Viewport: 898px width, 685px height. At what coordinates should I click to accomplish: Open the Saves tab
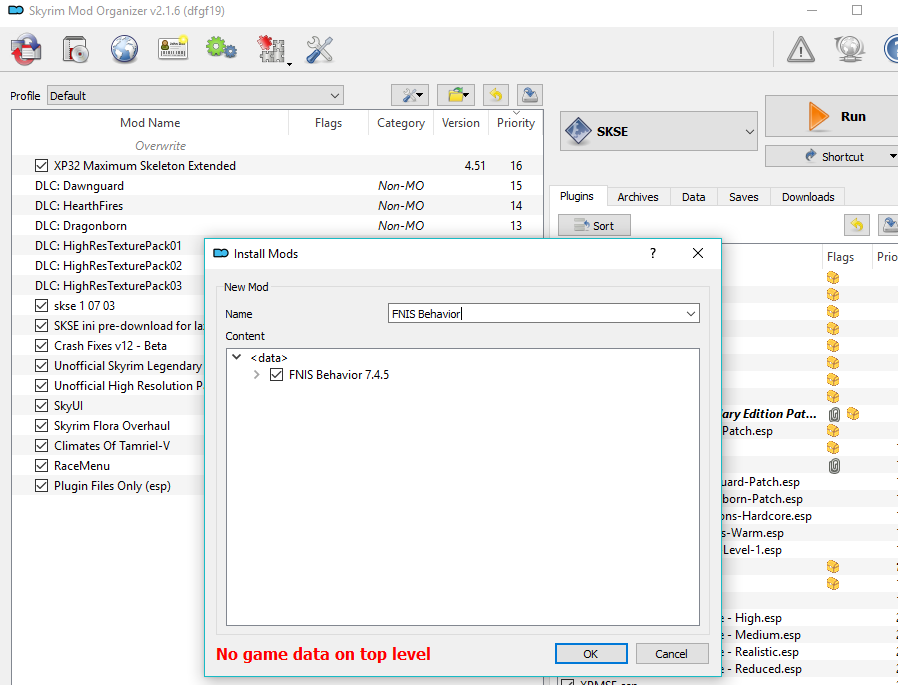pos(743,197)
